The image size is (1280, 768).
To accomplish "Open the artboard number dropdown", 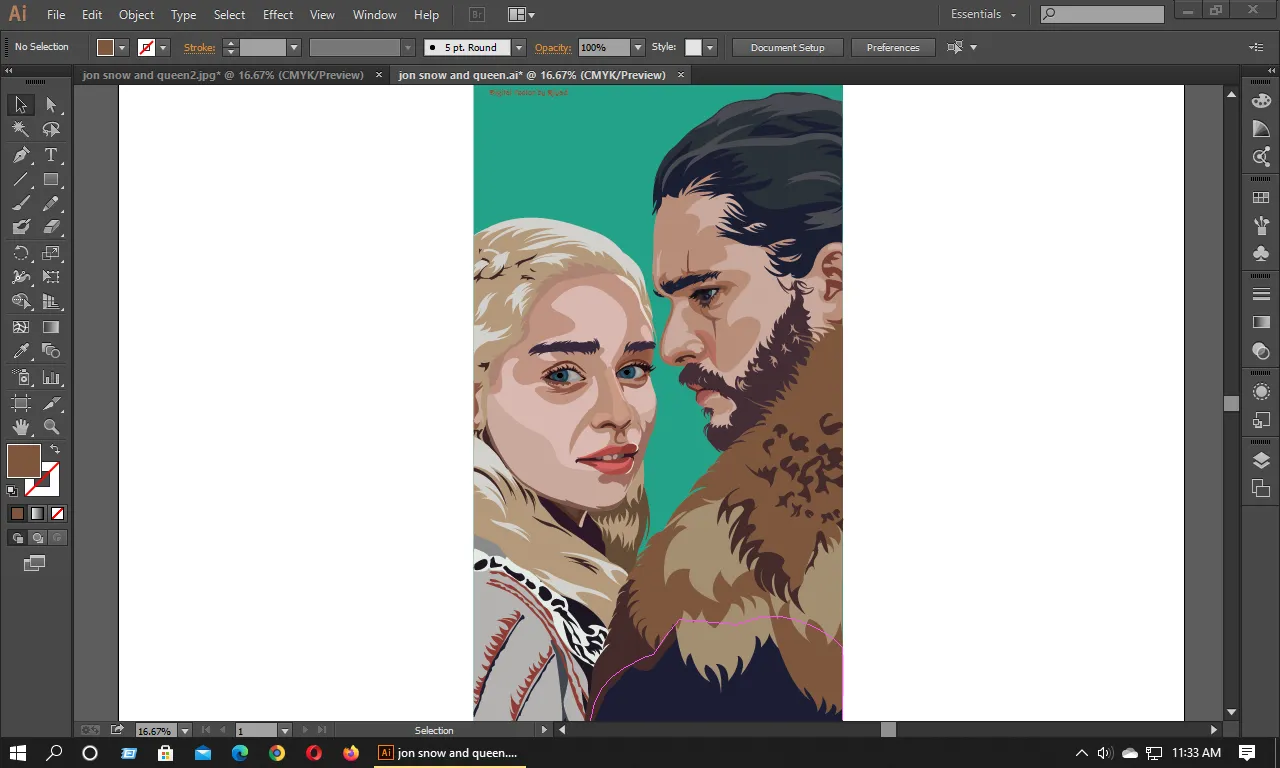I will click(x=285, y=731).
